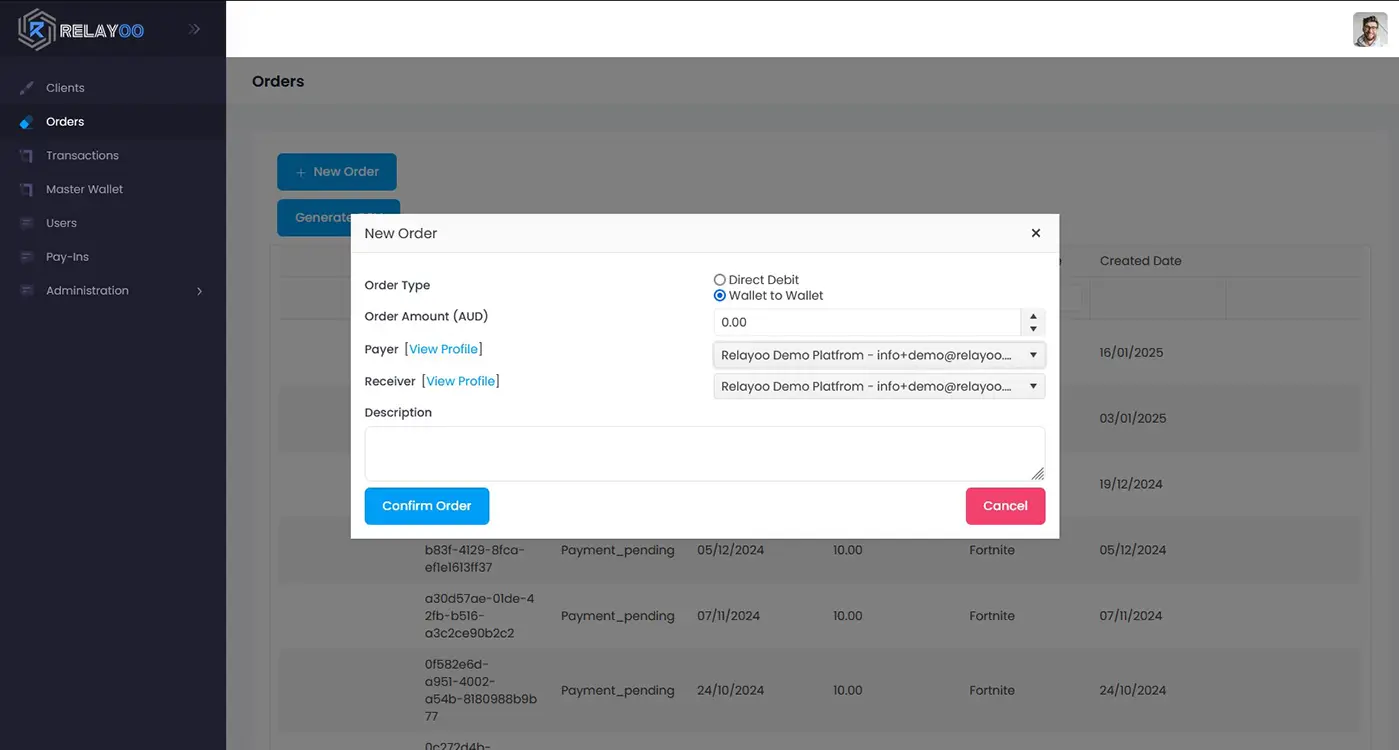This screenshot has height=750, width=1399.
Task: Open the user profile avatar
Action: coord(1369,30)
